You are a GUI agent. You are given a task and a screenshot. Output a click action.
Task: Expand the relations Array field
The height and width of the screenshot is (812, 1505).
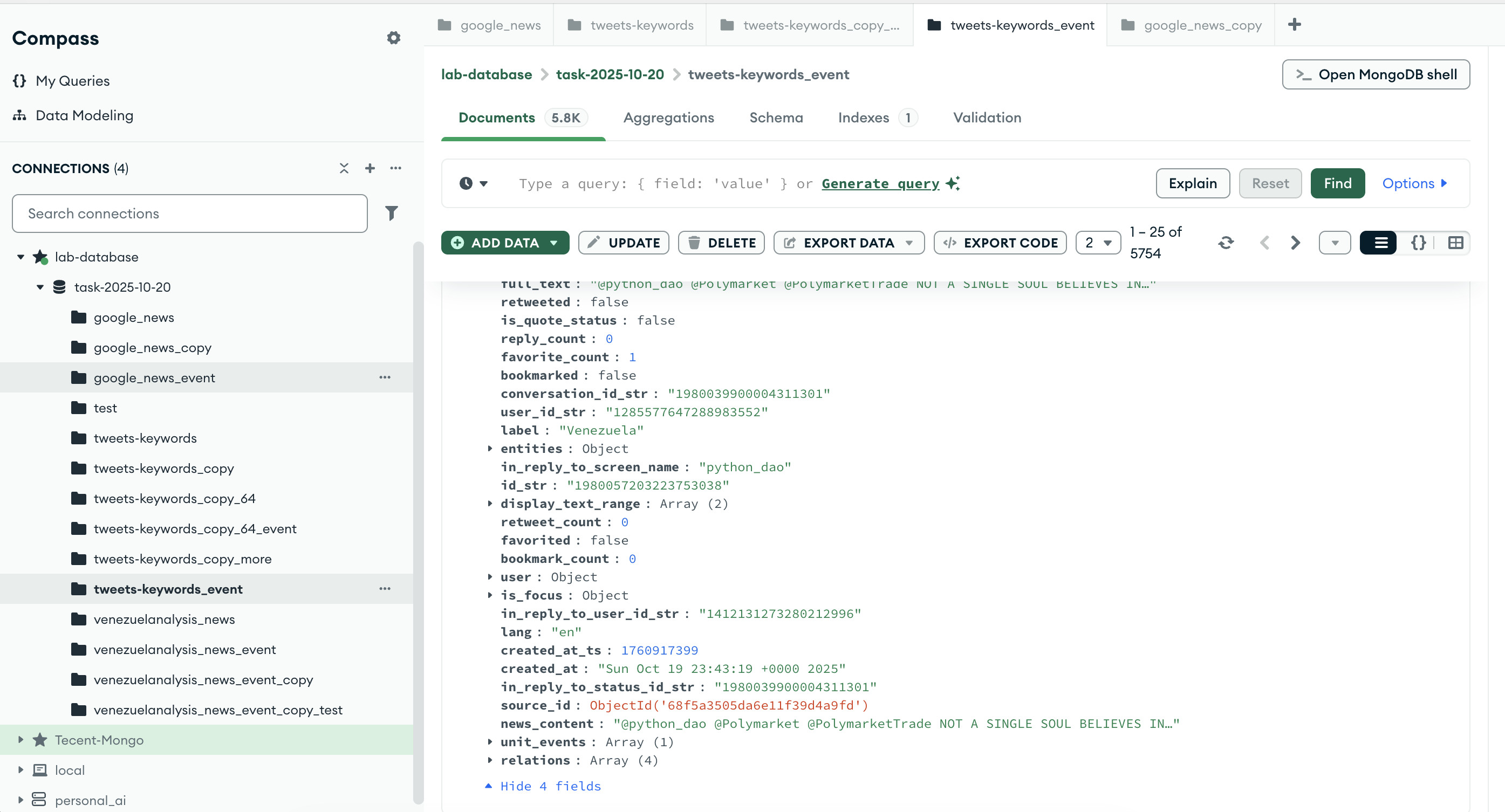point(490,760)
